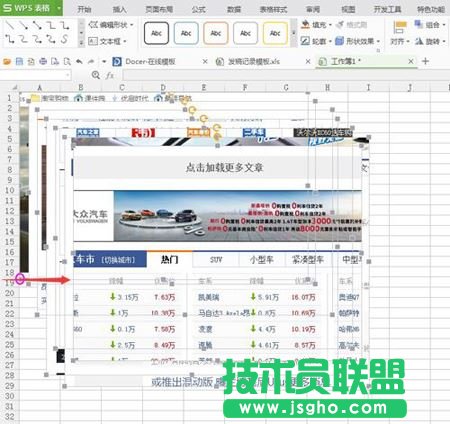Click the 文本框 text box icon
Viewport: 450px width, 424px height.
click(93, 41)
